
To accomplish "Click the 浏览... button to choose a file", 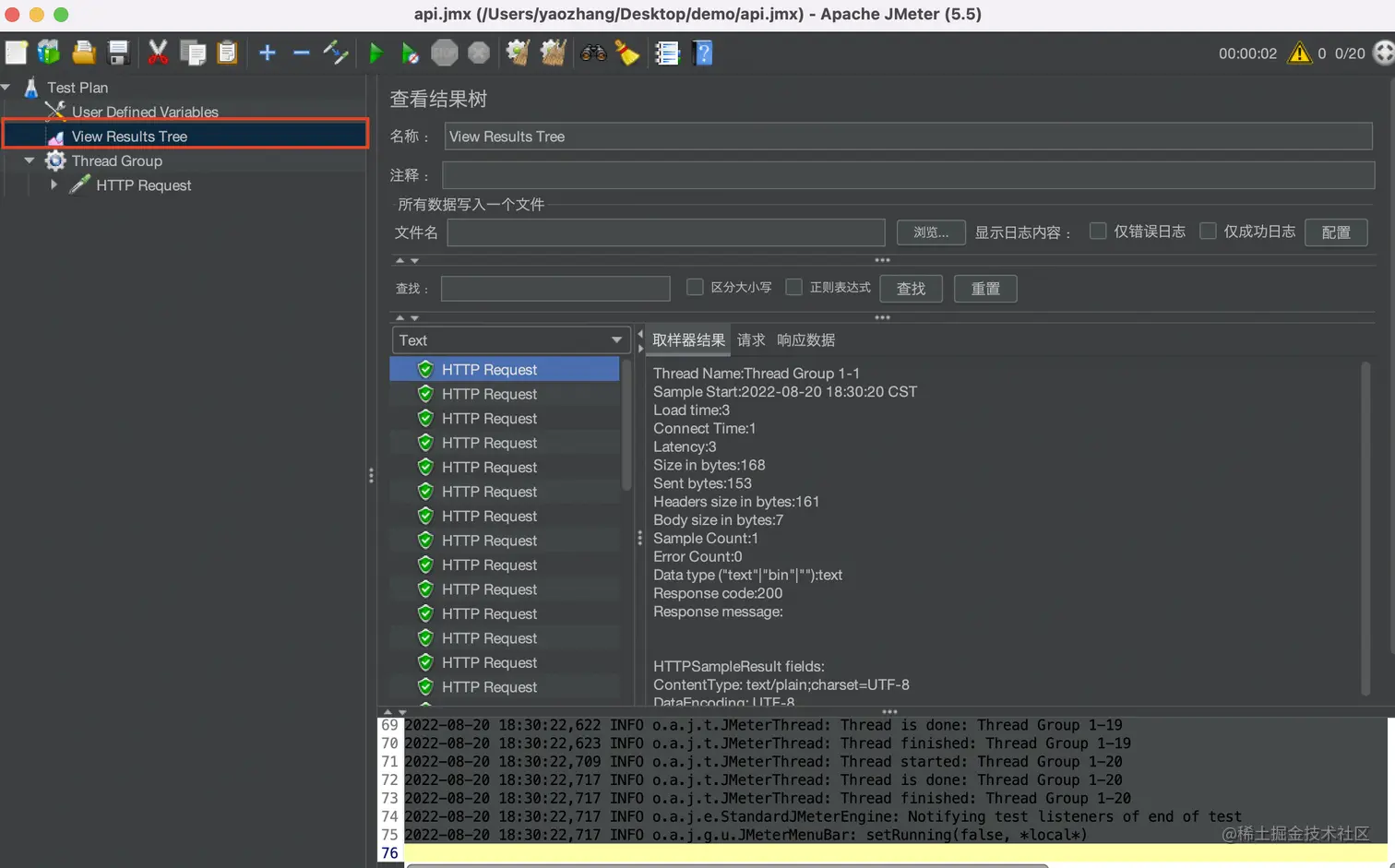I will coord(930,232).
